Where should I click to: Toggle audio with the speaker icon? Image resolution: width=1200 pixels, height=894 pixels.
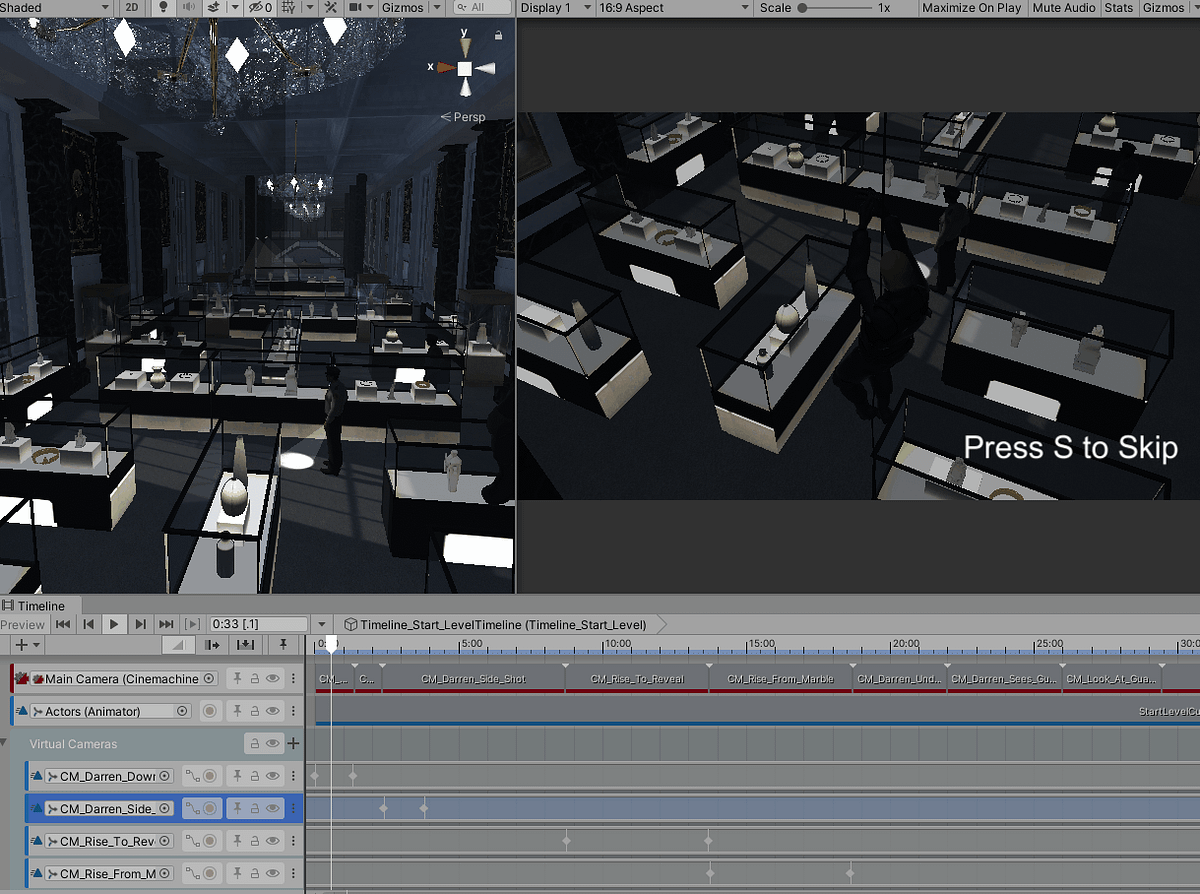coord(190,8)
